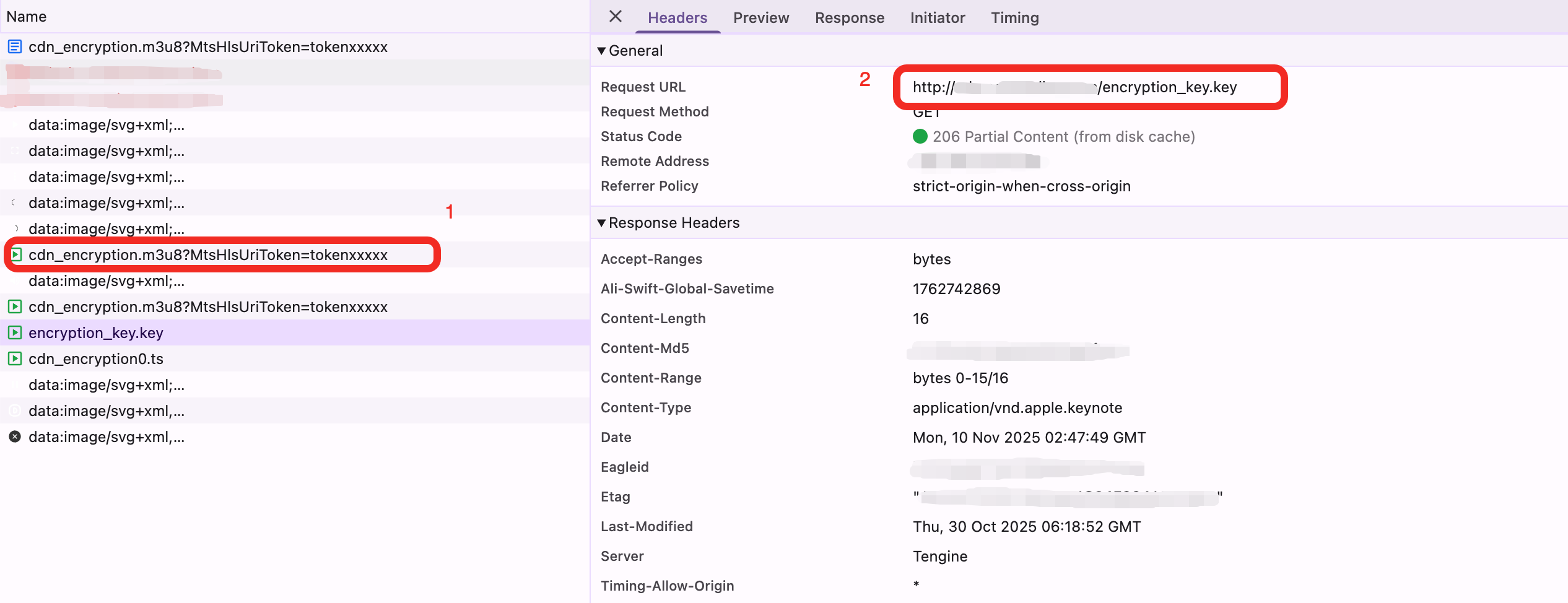Viewport: 1568px width, 603px height.
Task: Click the media icon beside cdn_encryption0.ts
Action: (x=15, y=359)
